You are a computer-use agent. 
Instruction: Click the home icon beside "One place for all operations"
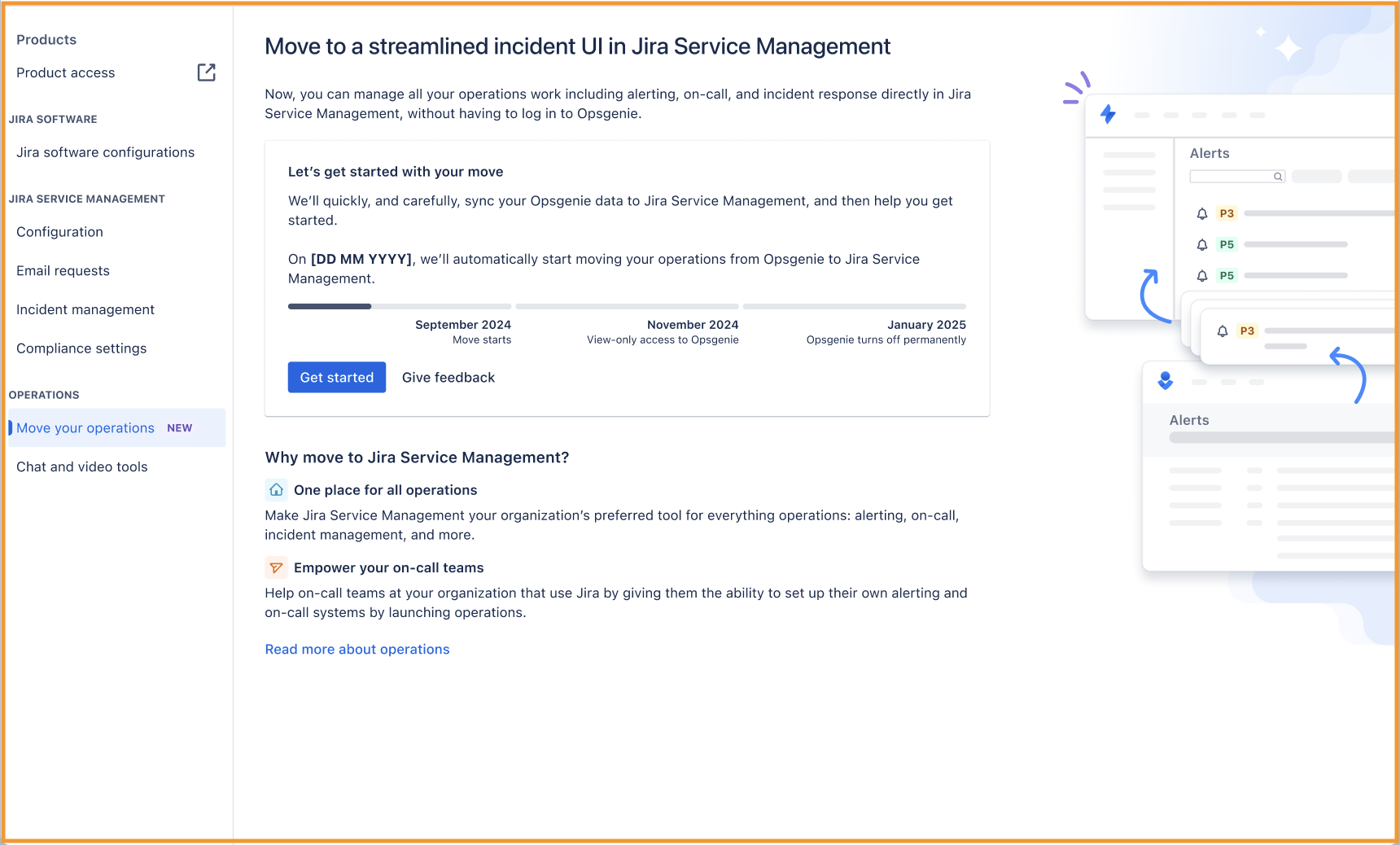[x=276, y=489]
